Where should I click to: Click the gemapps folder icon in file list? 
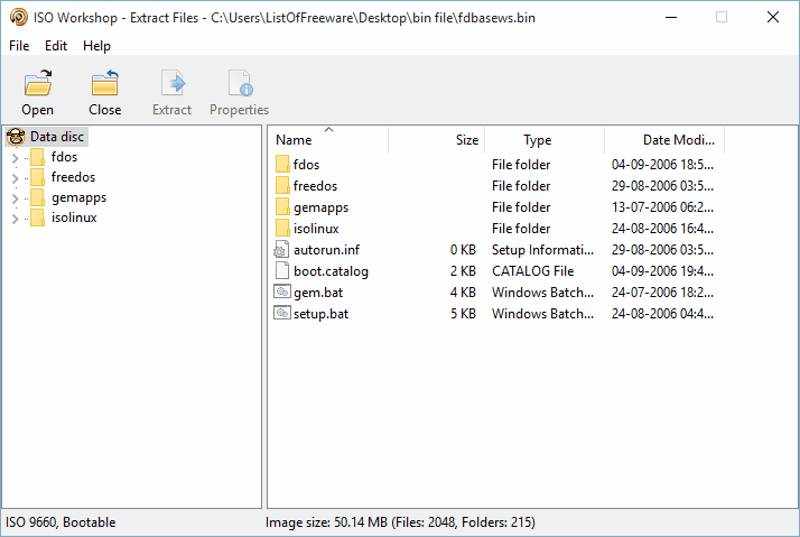tap(282, 207)
